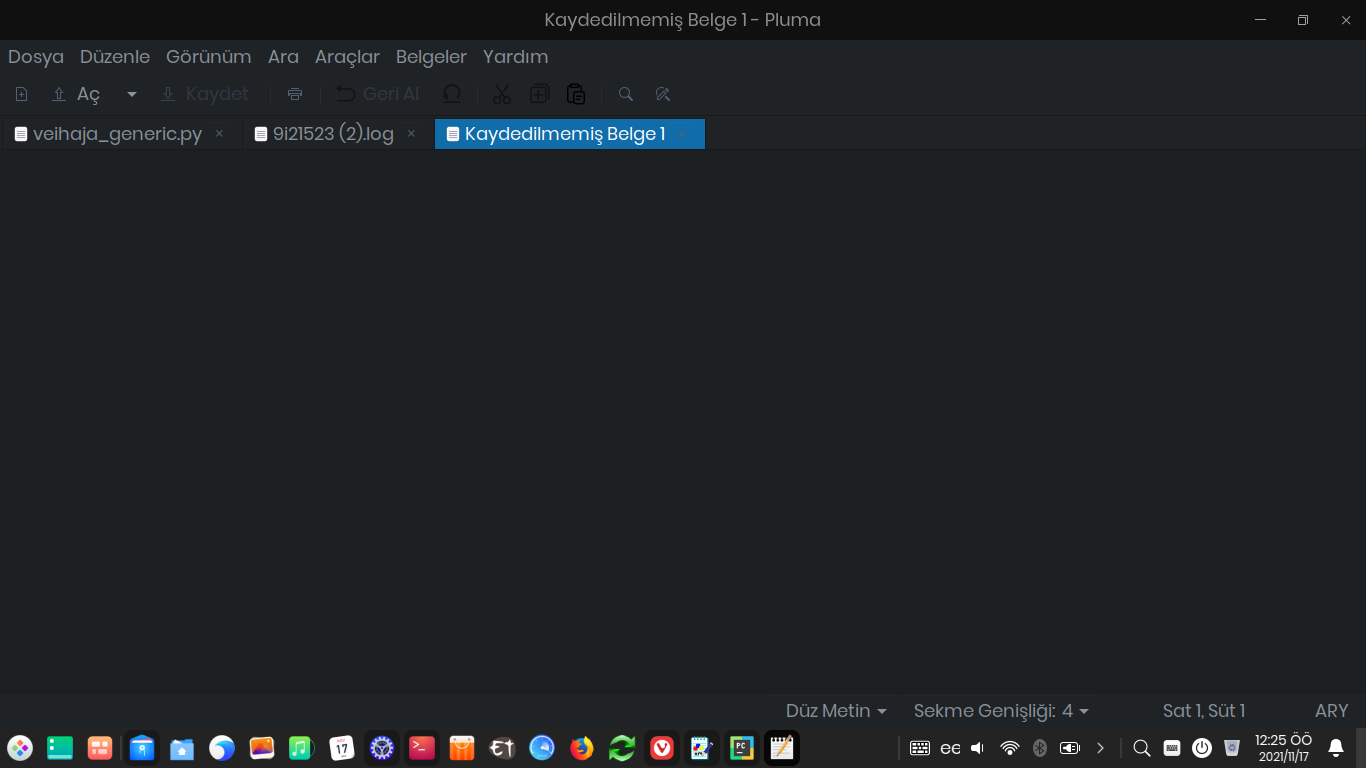Image resolution: width=1366 pixels, height=768 pixels.
Task: Click the Bluetooth tray icon
Action: point(1040,748)
